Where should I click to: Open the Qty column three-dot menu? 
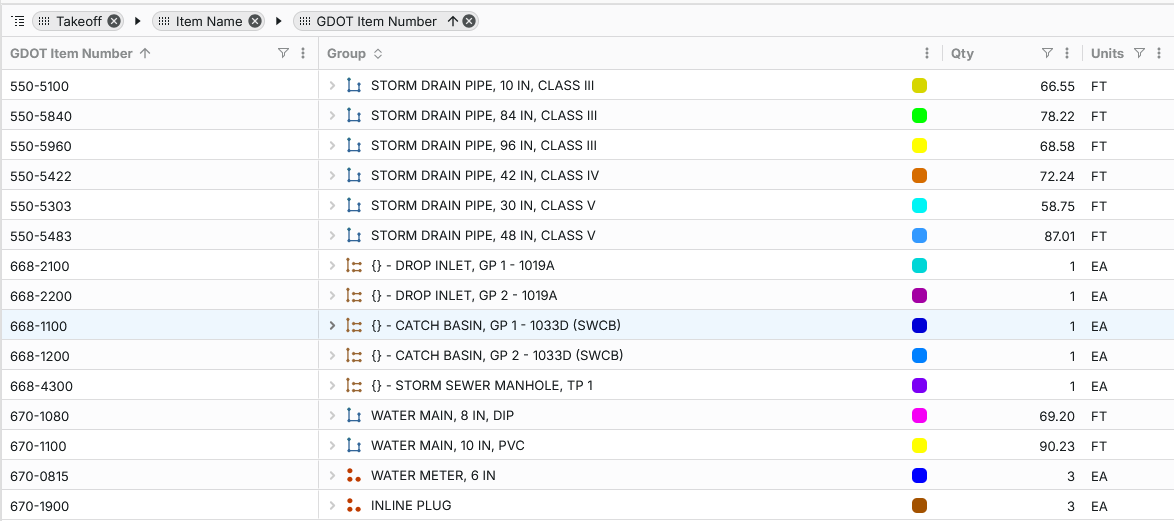click(x=1067, y=54)
